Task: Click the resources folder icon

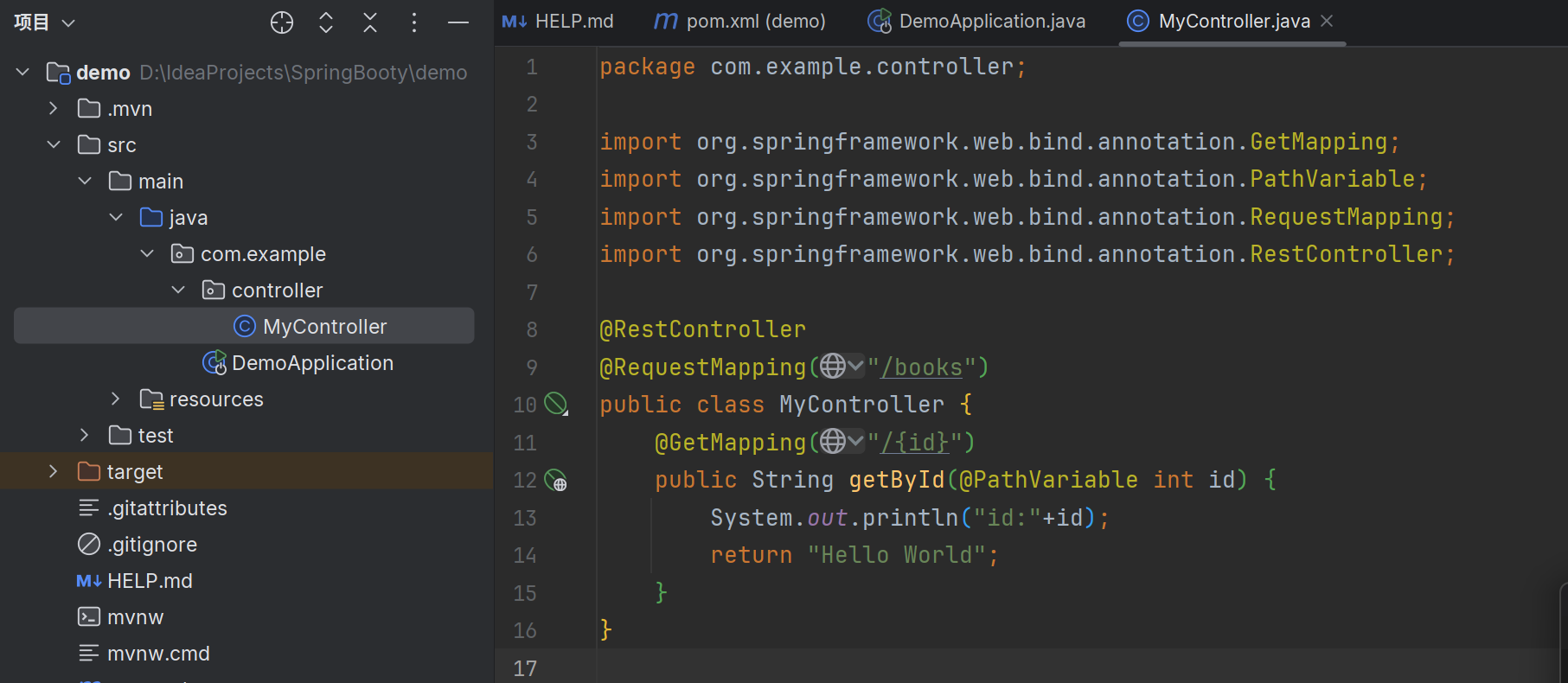Action: tap(151, 399)
